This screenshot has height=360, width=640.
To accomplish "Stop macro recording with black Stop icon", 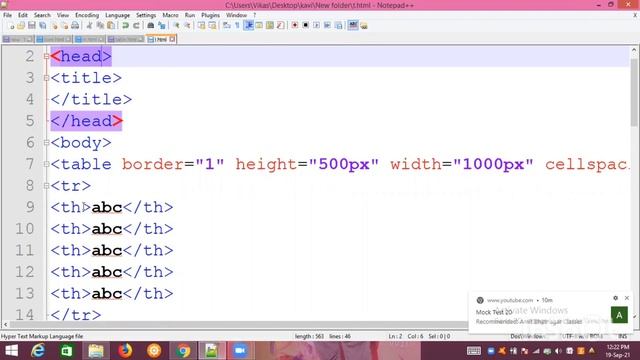I will click(305, 25).
